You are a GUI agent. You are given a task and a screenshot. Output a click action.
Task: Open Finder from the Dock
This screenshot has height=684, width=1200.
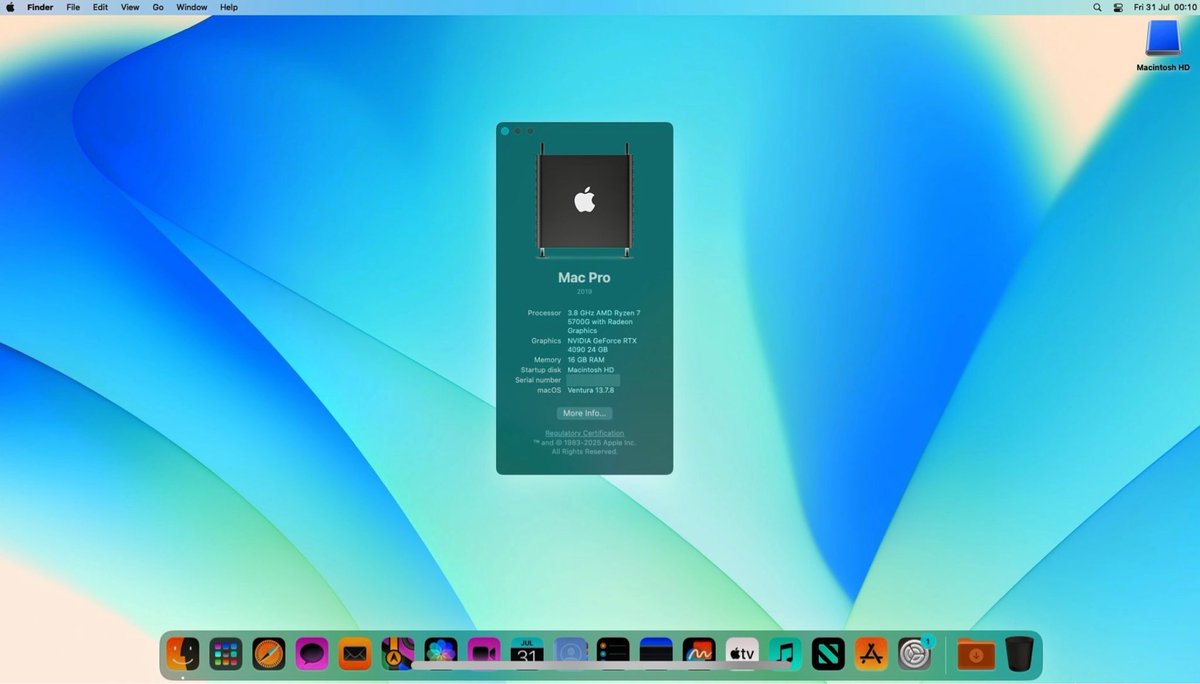point(183,654)
